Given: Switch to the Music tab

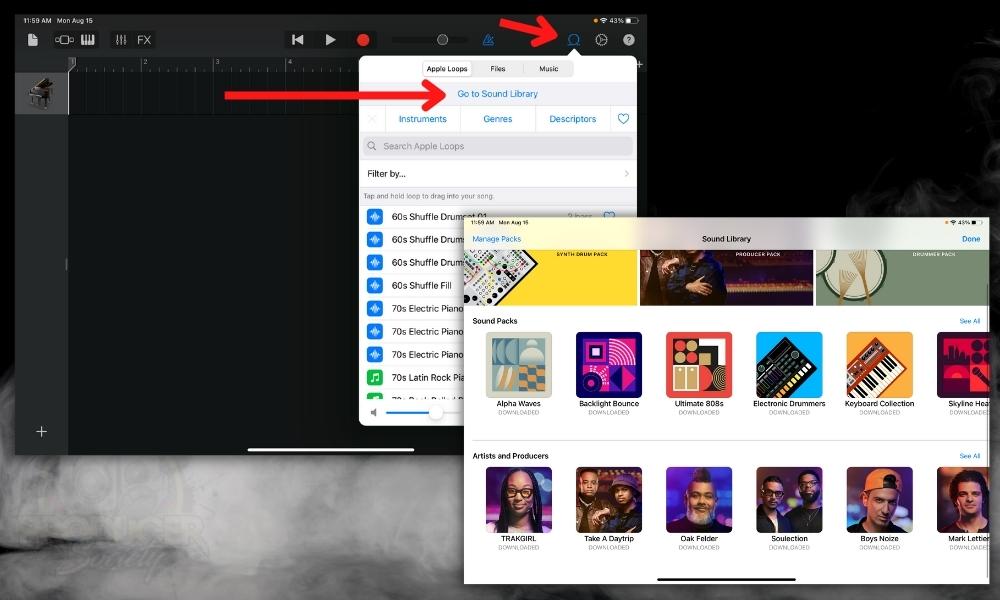Looking at the screenshot, I should click(549, 69).
